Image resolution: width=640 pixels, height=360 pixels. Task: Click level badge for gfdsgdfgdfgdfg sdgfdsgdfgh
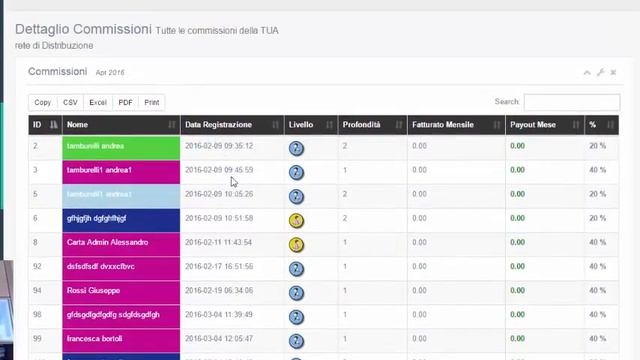pyautogui.click(x=296, y=317)
